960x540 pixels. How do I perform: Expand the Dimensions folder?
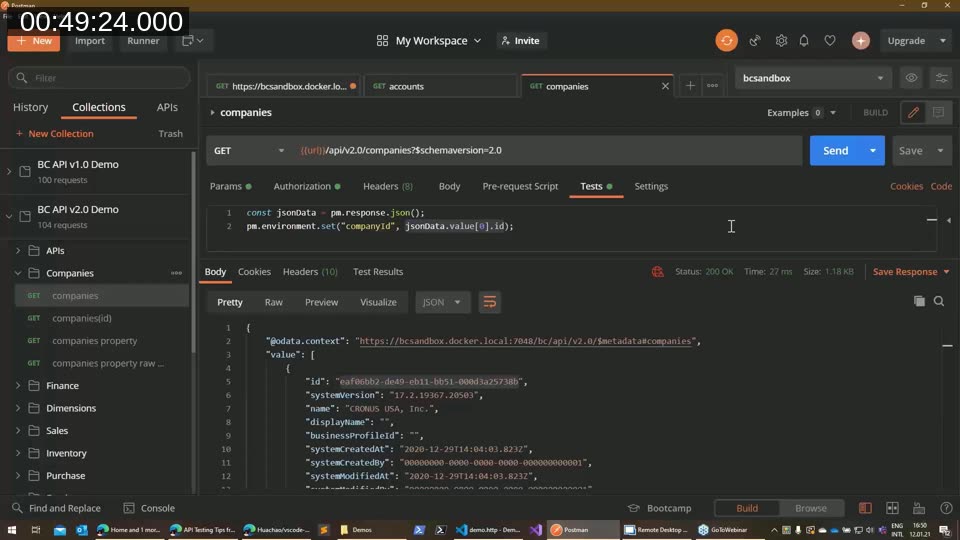tap(18, 408)
